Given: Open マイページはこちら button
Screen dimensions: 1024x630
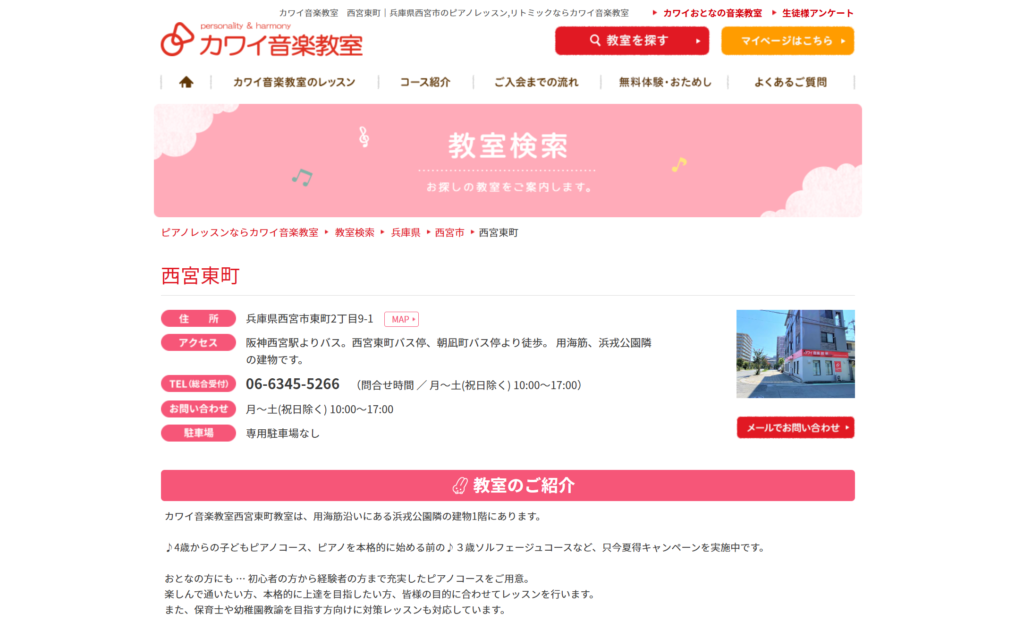Looking at the screenshot, I should 788,40.
